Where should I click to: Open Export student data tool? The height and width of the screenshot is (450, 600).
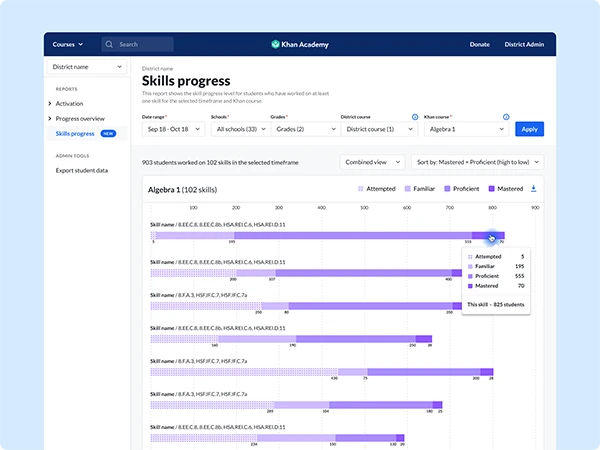tap(82, 170)
